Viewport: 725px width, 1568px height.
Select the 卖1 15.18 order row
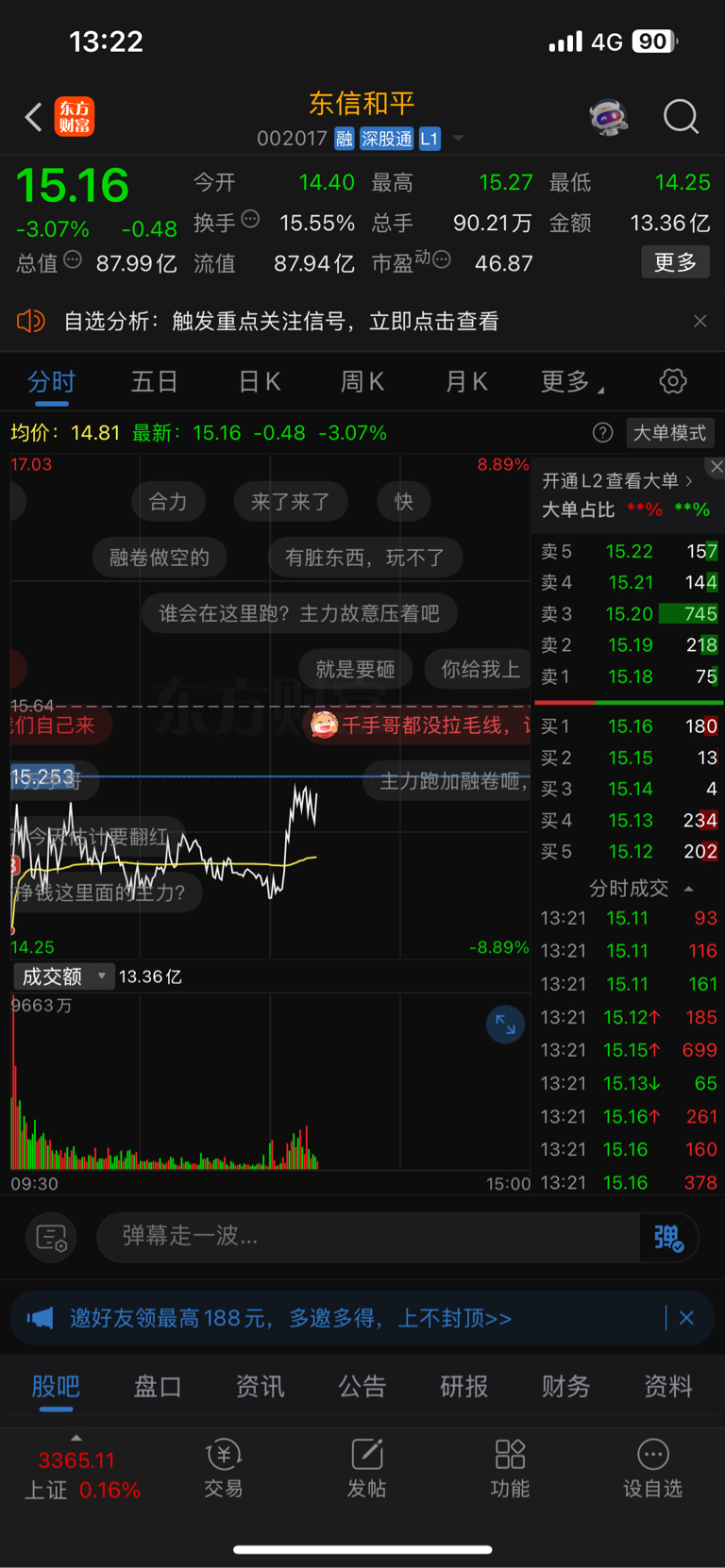tap(629, 676)
